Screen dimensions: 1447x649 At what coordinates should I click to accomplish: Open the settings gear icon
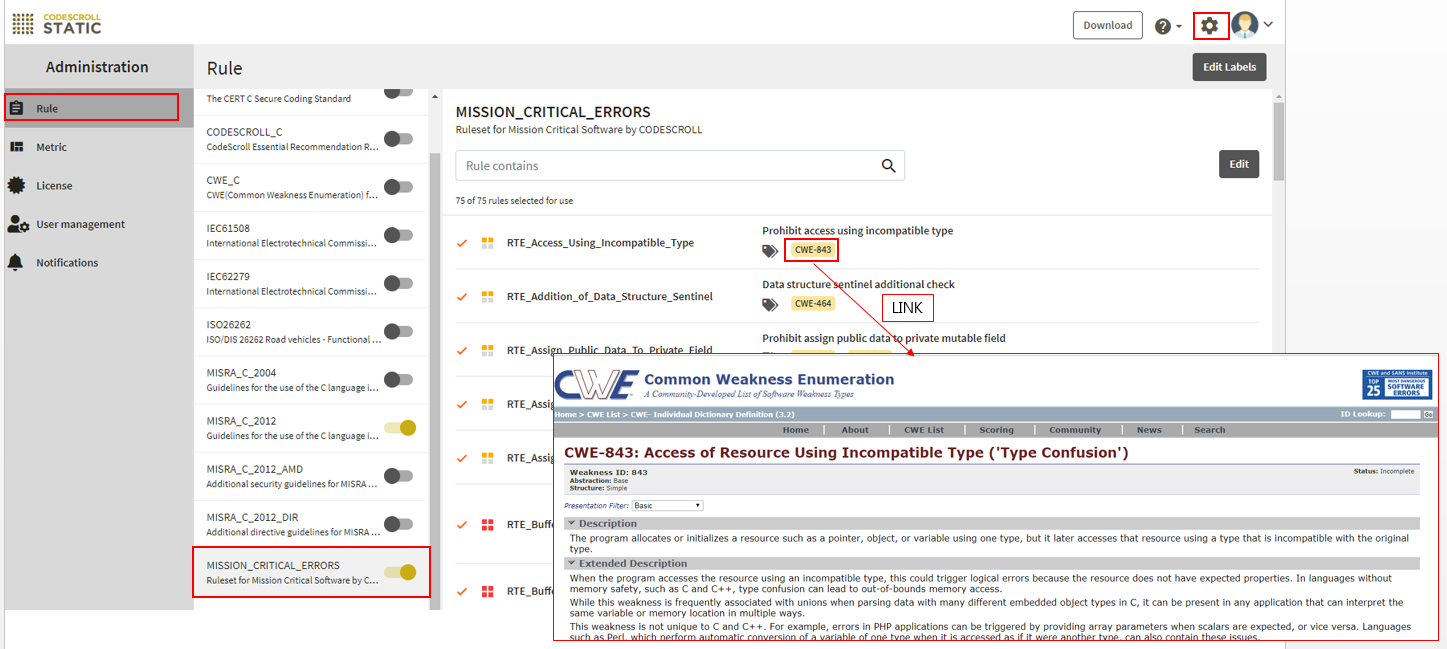(1210, 26)
